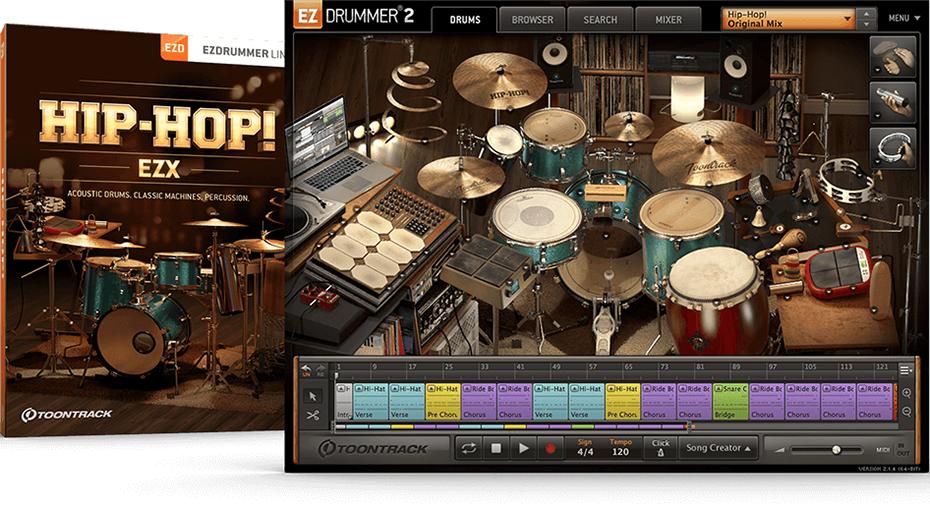This screenshot has height=508, width=930.
Task: Switch to the Browser tab
Action: [x=532, y=19]
